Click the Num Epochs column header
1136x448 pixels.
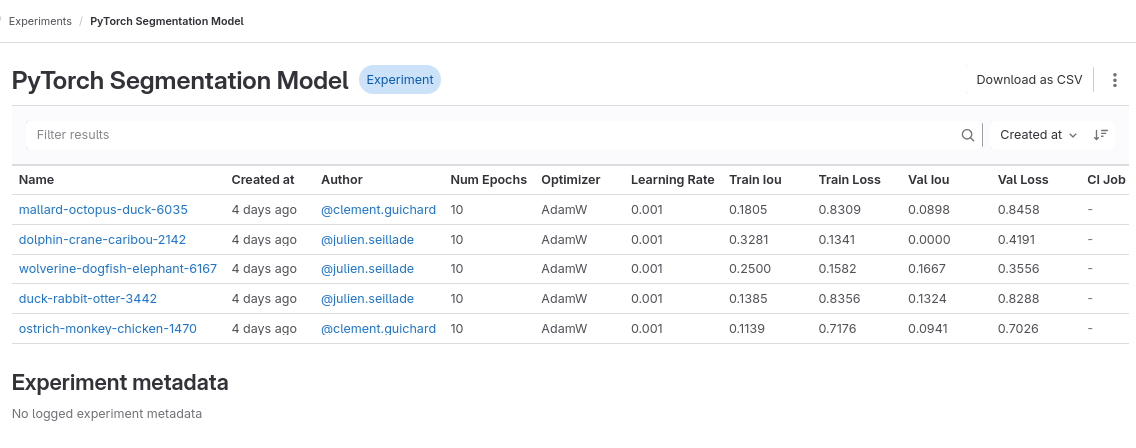(488, 180)
